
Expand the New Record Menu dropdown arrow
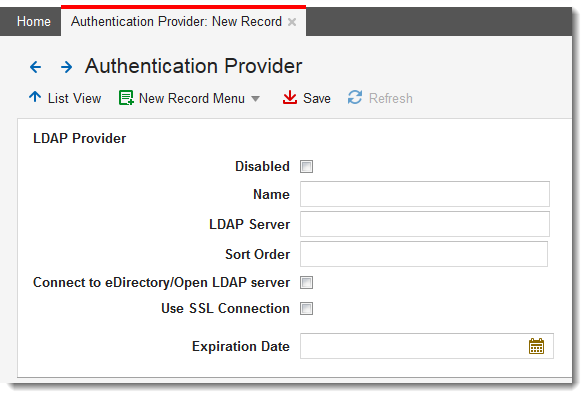click(255, 99)
